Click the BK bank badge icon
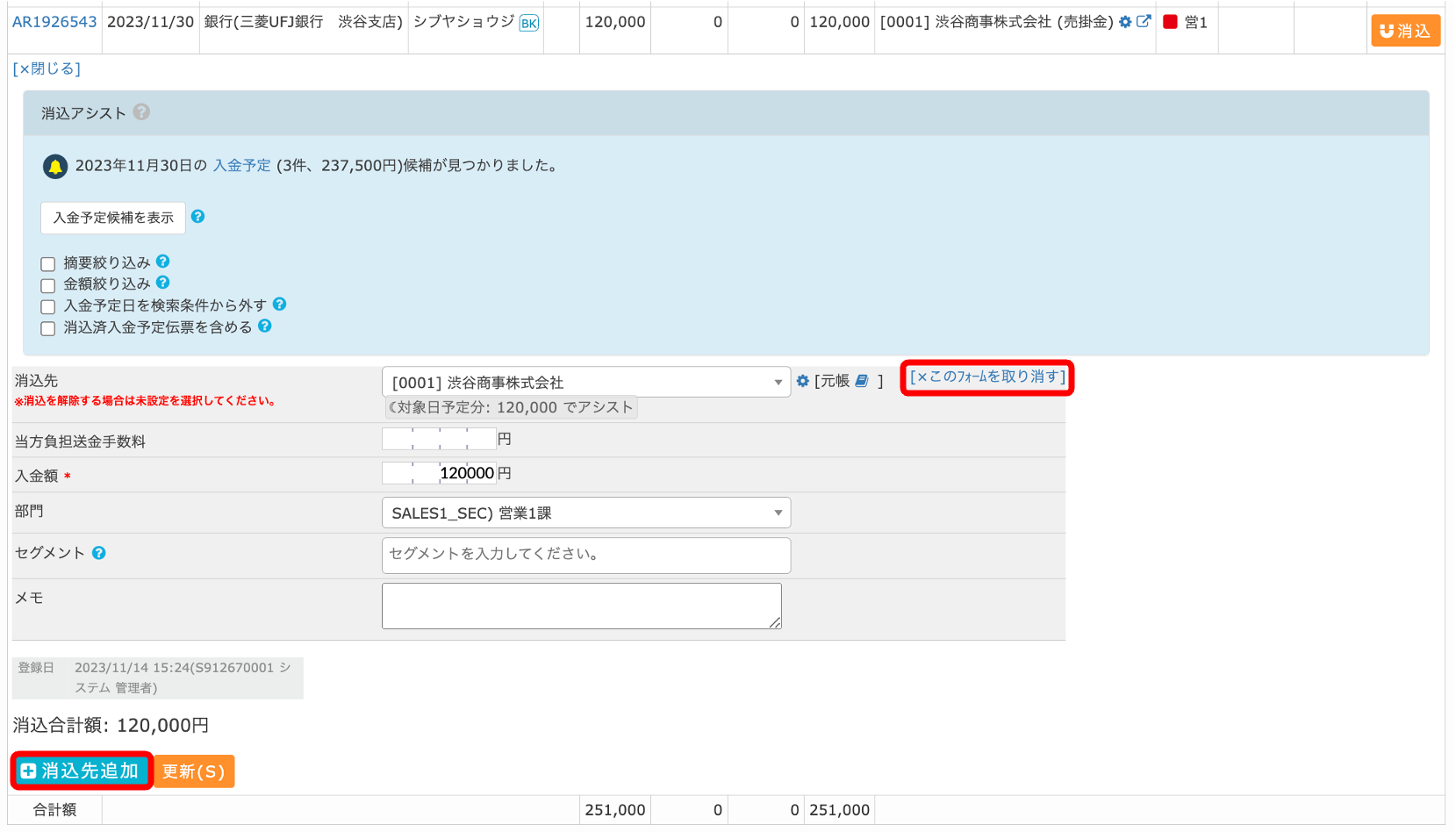1456x832 pixels. coord(528,23)
